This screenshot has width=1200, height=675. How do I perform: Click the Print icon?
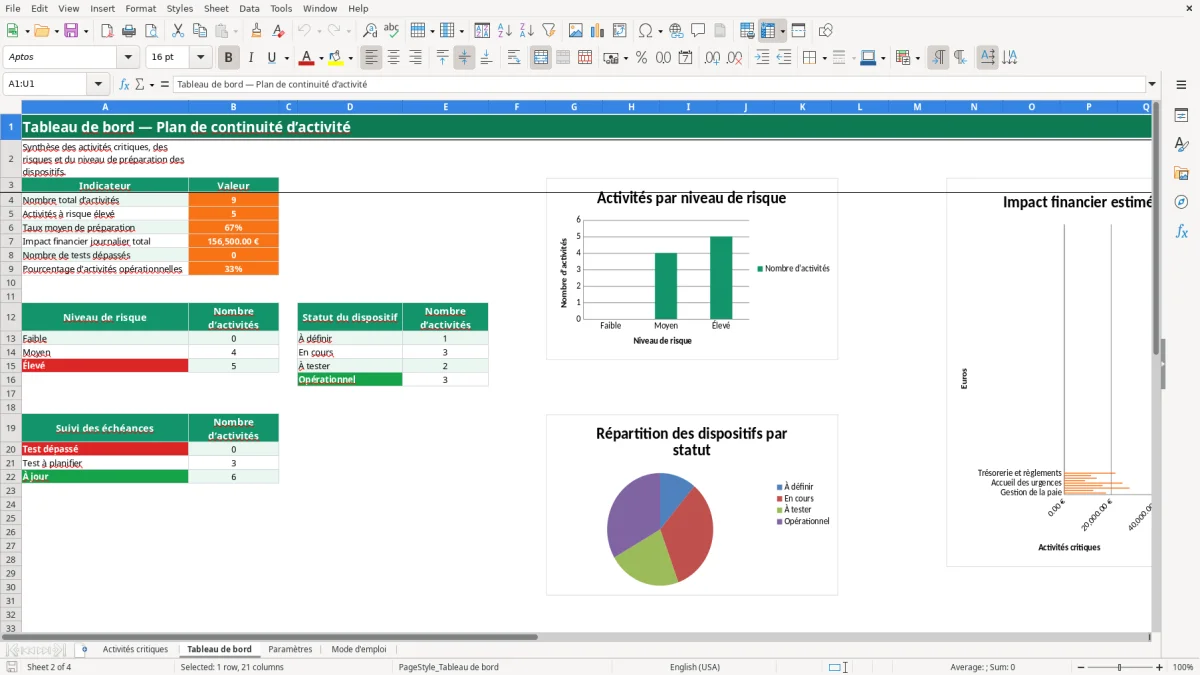click(x=129, y=31)
